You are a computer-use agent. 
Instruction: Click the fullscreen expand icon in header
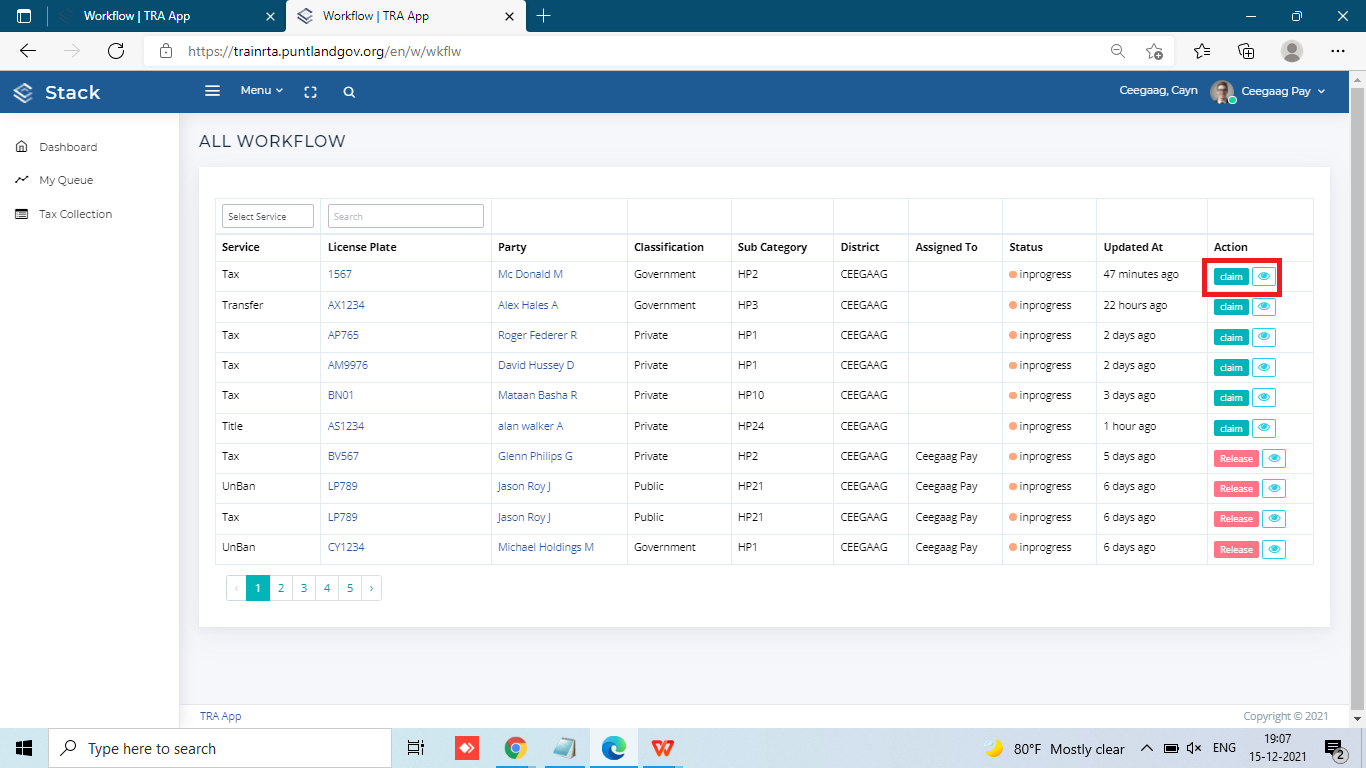[x=310, y=92]
